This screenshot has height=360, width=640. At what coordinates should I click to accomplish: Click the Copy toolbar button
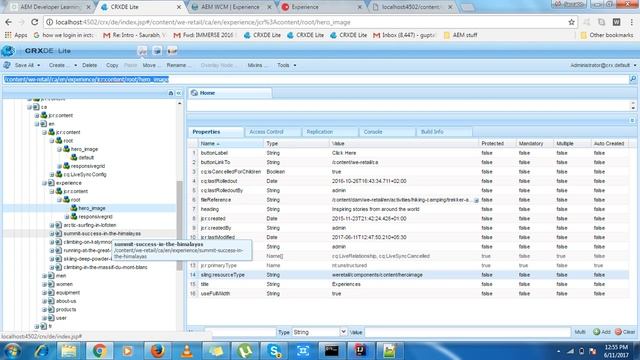(112, 65)
